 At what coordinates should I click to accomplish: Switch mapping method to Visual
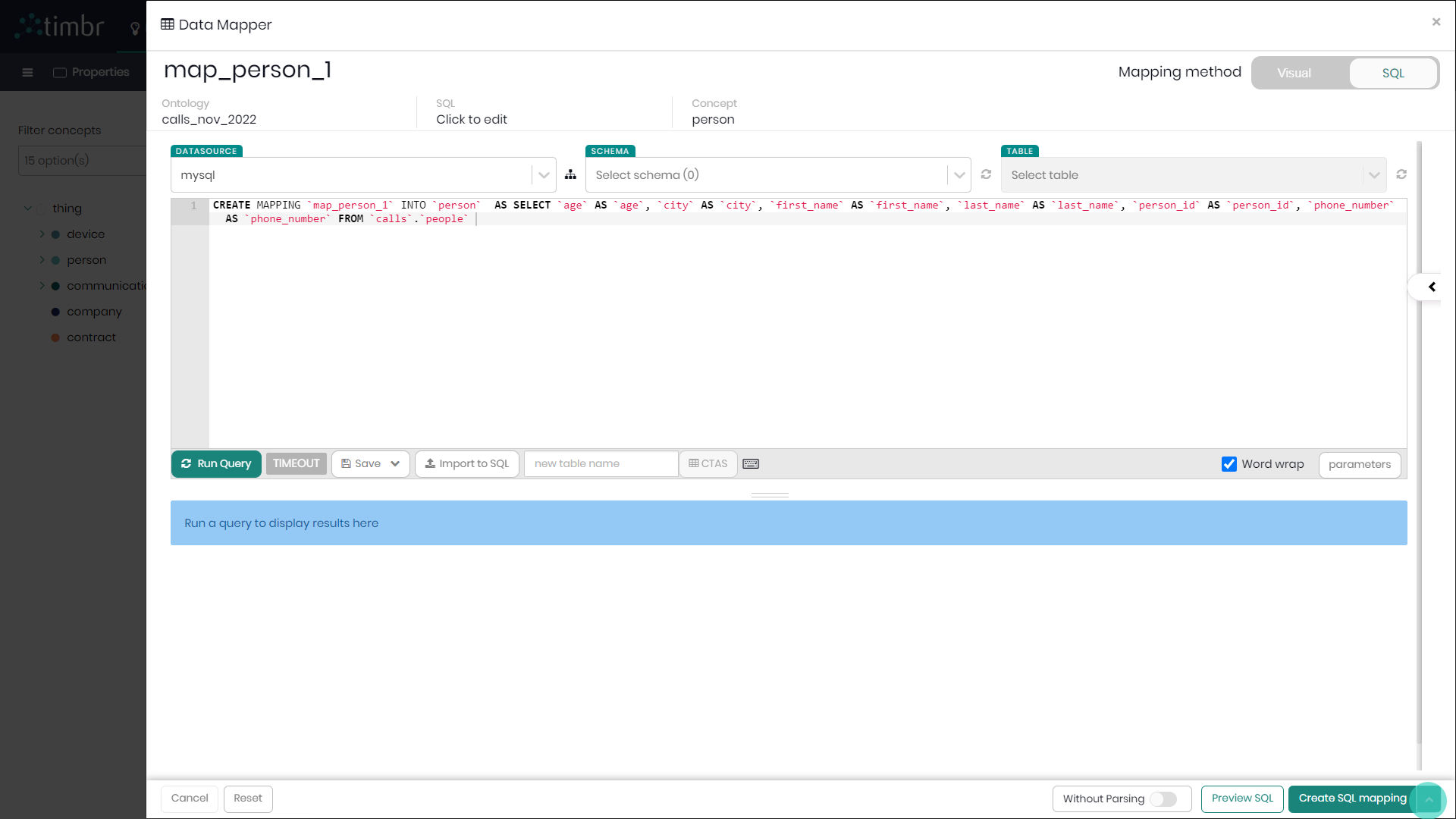point(1294,74)
